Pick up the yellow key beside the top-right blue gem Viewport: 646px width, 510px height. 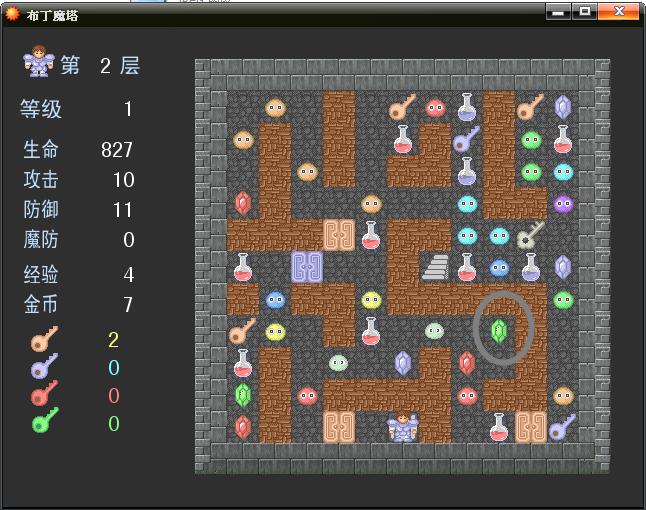[531, 108]
